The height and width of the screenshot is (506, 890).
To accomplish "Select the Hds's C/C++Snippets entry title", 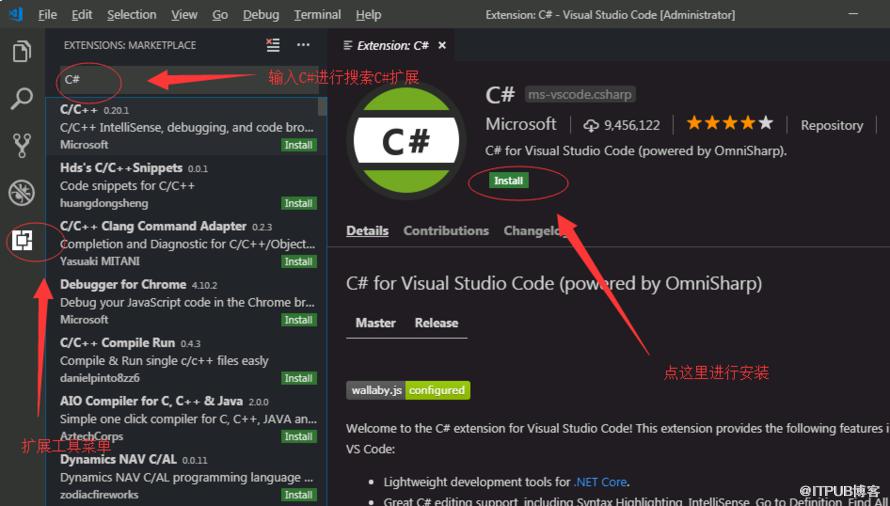I will coord(121,168).
